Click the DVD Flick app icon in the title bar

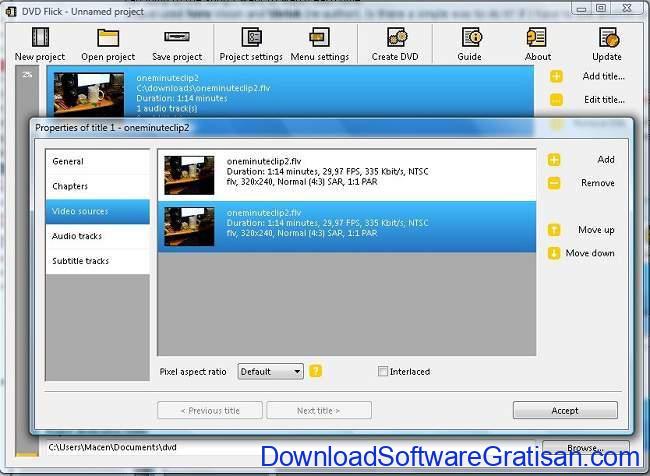click(x=11, y=12)
